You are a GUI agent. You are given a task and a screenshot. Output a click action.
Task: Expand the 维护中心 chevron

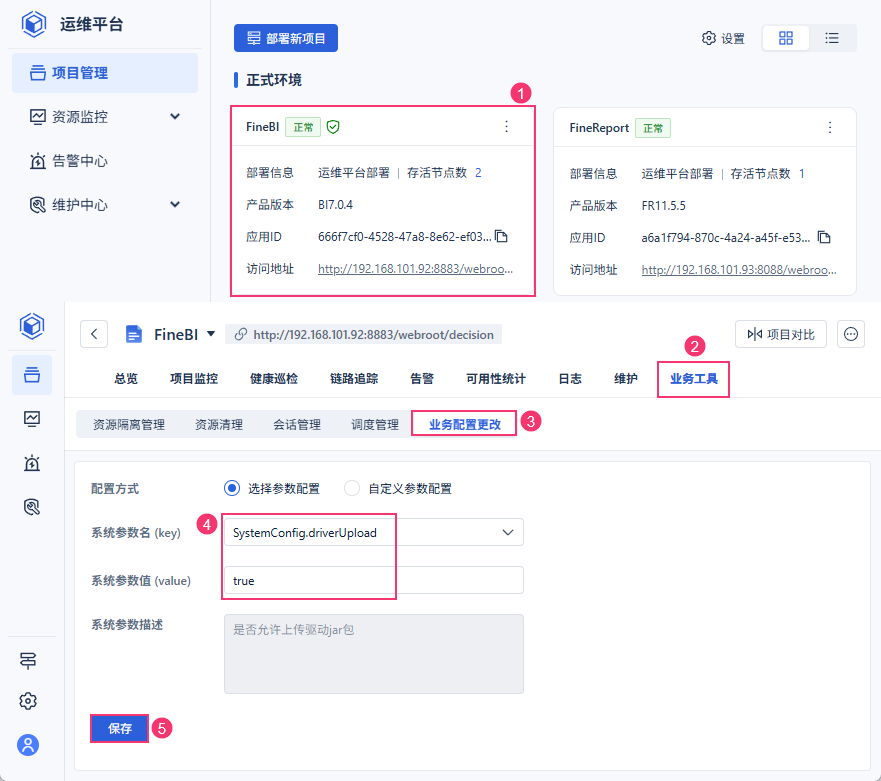pyautogui.click(x=175, y=205)
